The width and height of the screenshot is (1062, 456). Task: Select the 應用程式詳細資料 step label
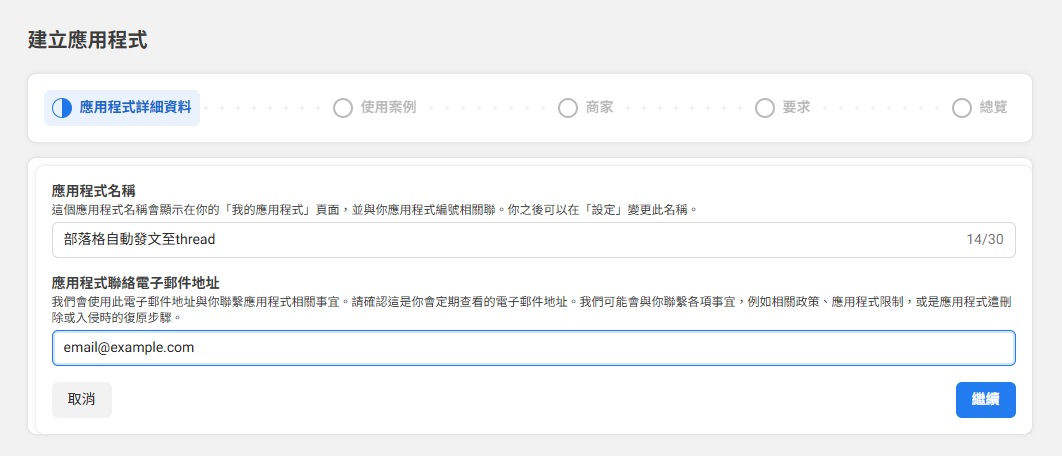pos(135,107)
